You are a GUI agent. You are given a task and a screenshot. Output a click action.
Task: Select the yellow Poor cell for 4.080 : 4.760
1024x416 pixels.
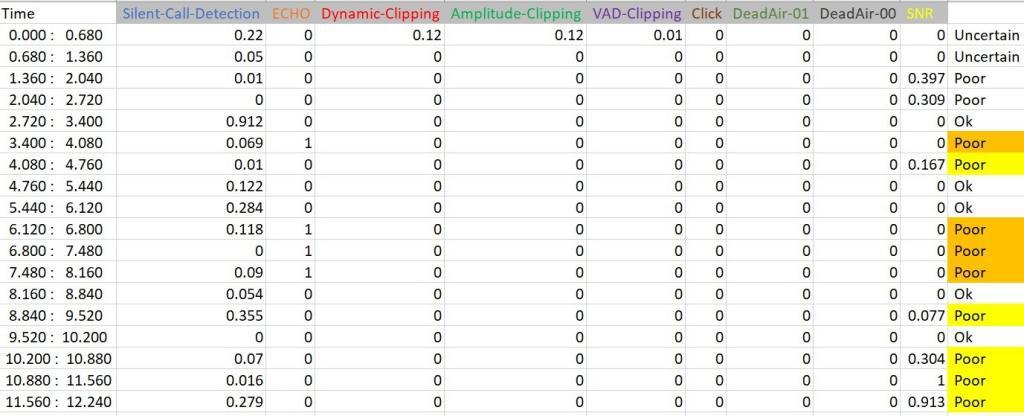(985, 164)
